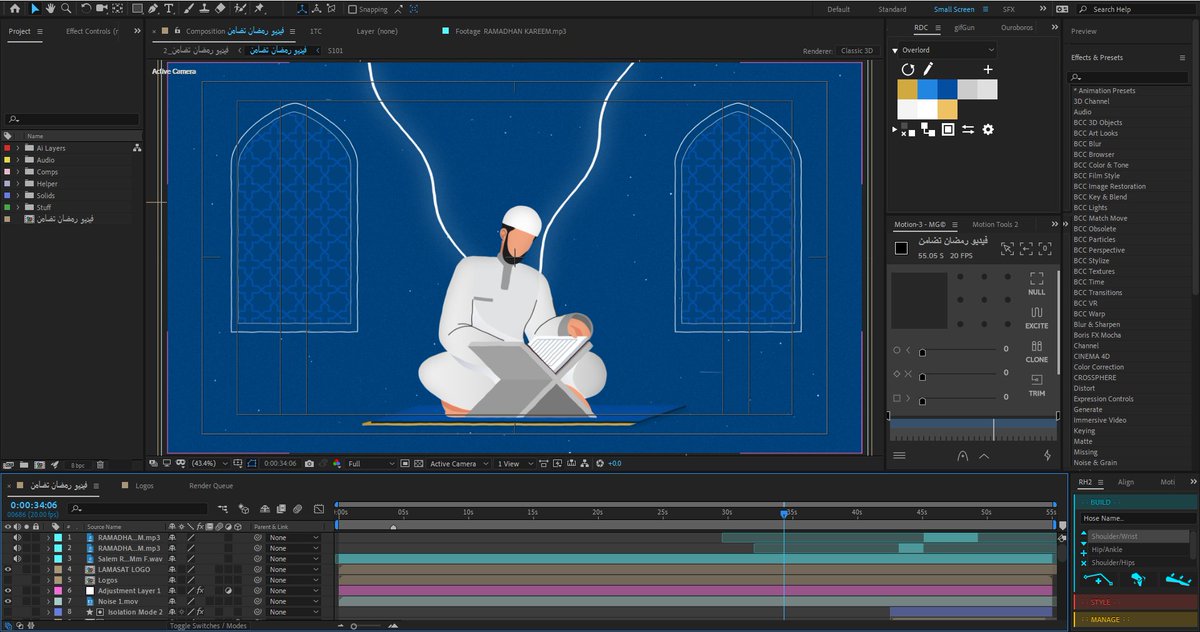
Task: Expand the Ai Layers folder
Action: tap(17, 148)
